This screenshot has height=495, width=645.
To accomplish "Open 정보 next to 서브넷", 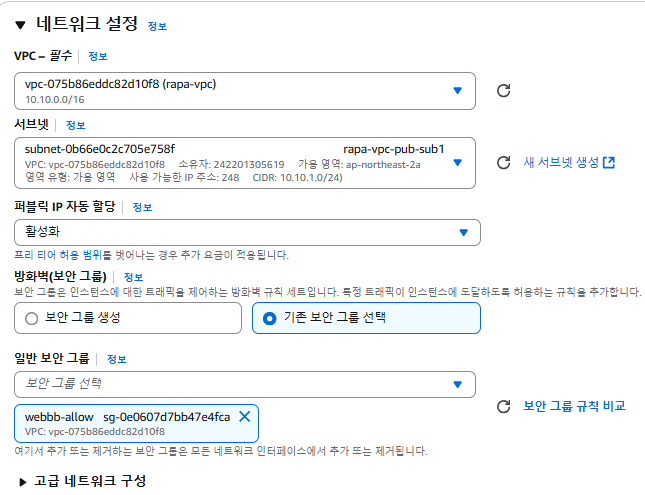I will tap(76, 125).
